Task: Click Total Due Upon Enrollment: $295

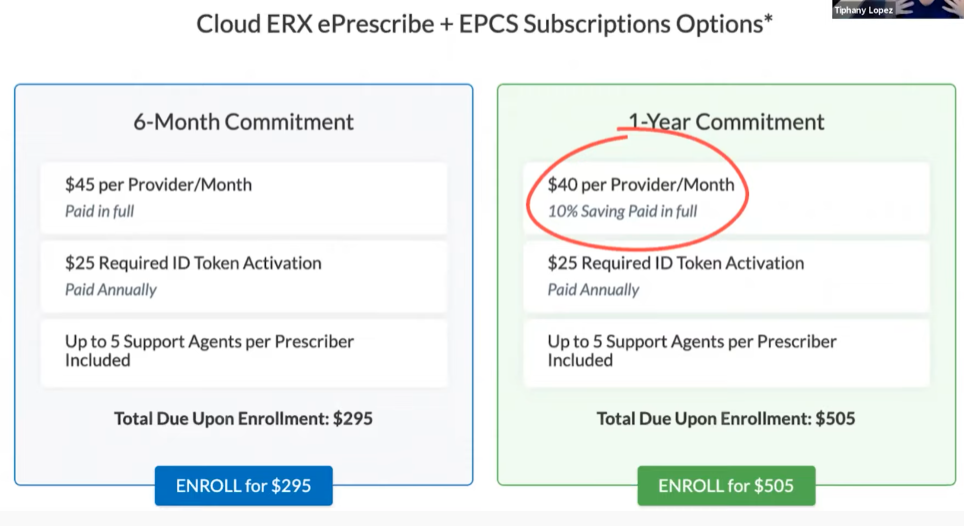Action: click(x=243, y=418)
